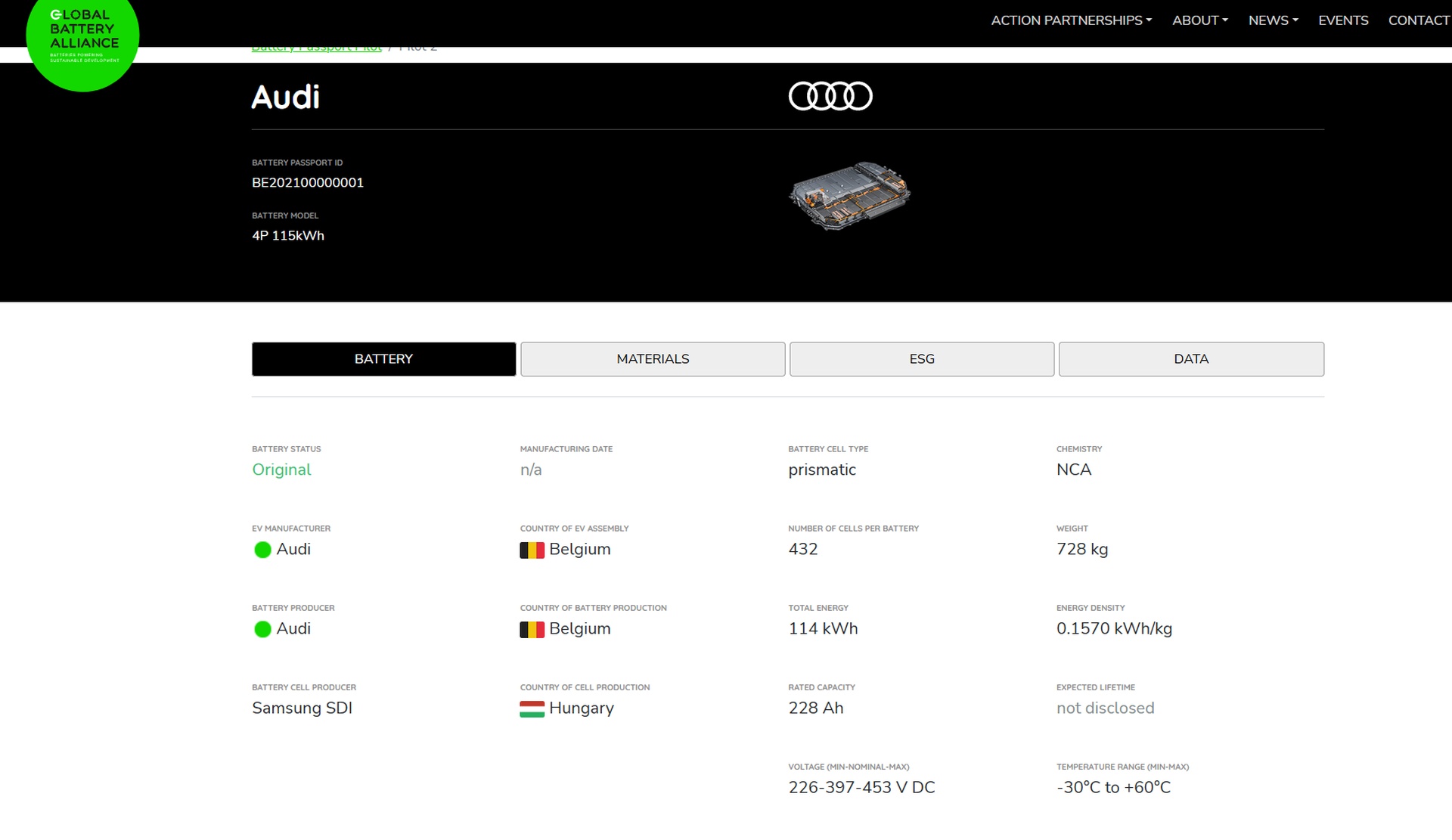This screenshot has width=1452, height=840.
Task: Click Belgium under country of battery production
Action: click(580, 628)
